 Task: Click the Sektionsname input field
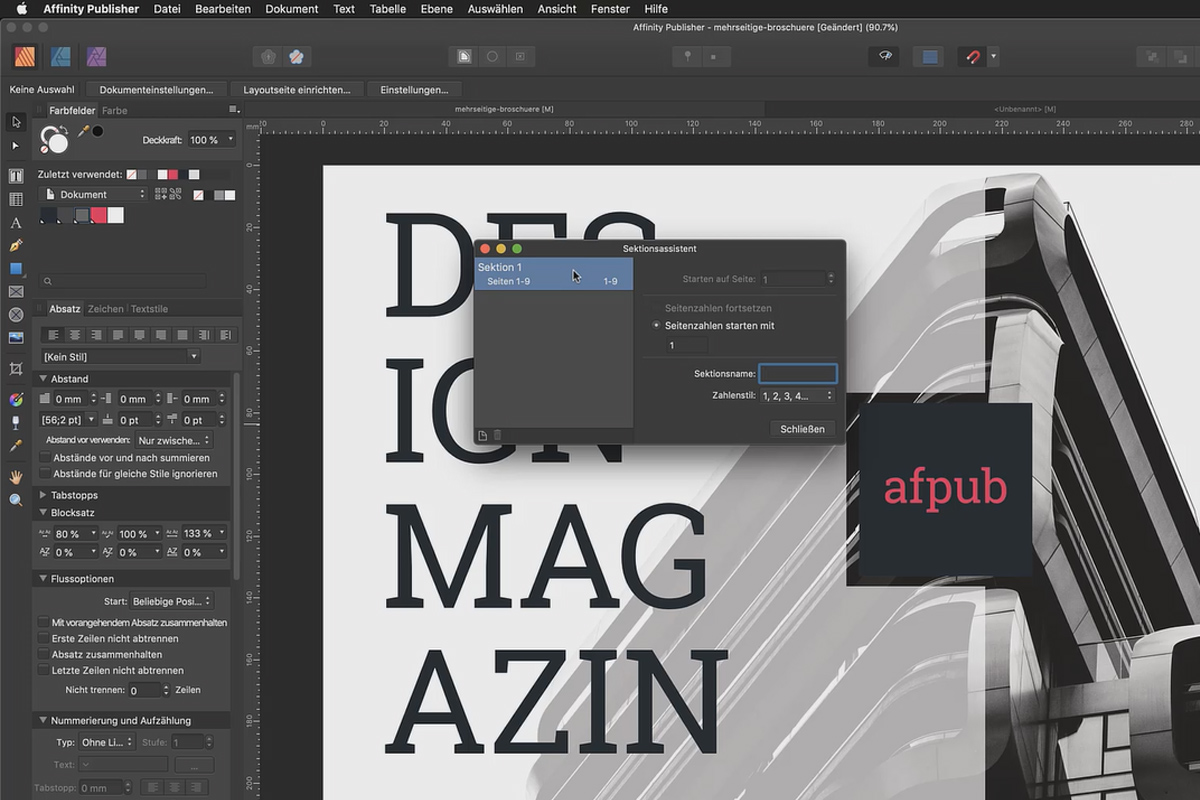797,373
